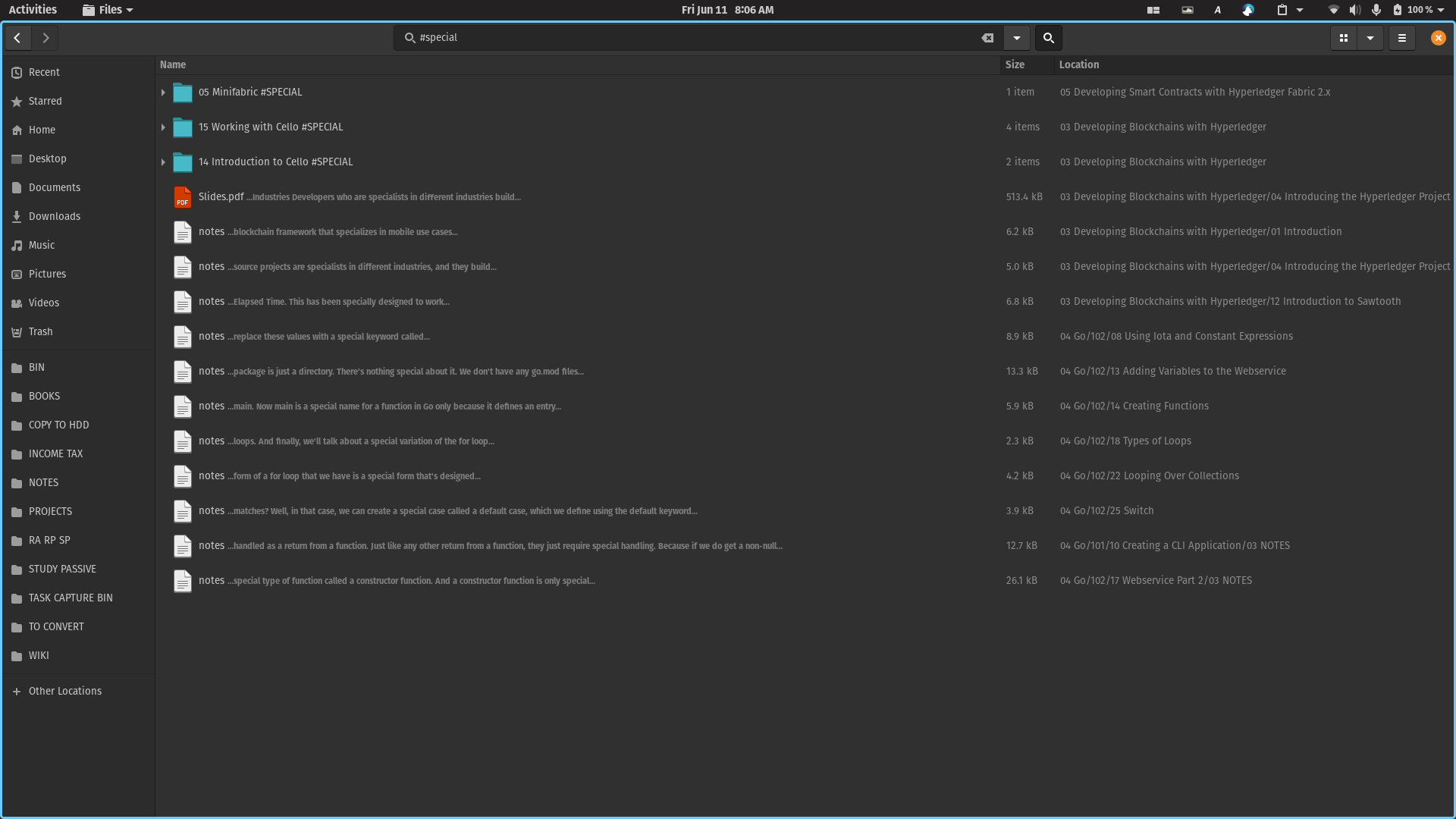Sort by the Name column header
The width and height of the screenshot is (1456, 819).
tap(578, 65)
